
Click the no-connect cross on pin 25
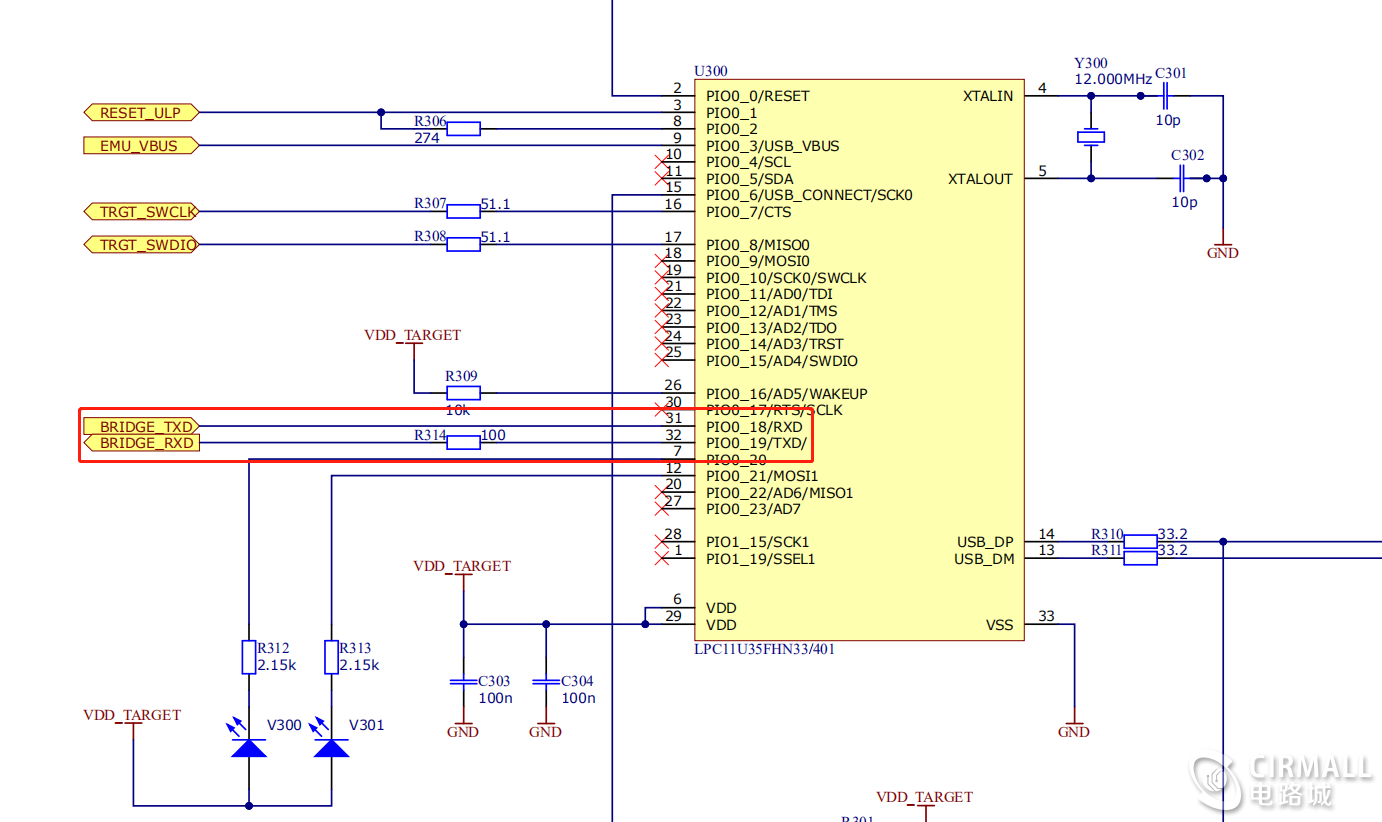(x=661, y=360)
